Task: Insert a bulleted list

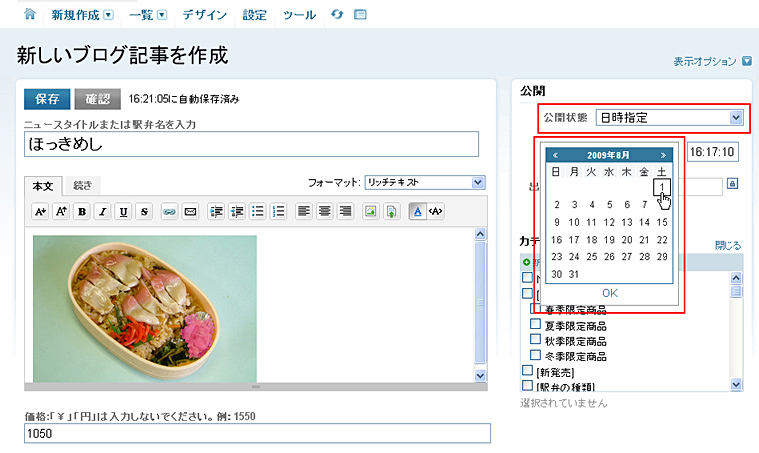Action: tap(257, 212)
